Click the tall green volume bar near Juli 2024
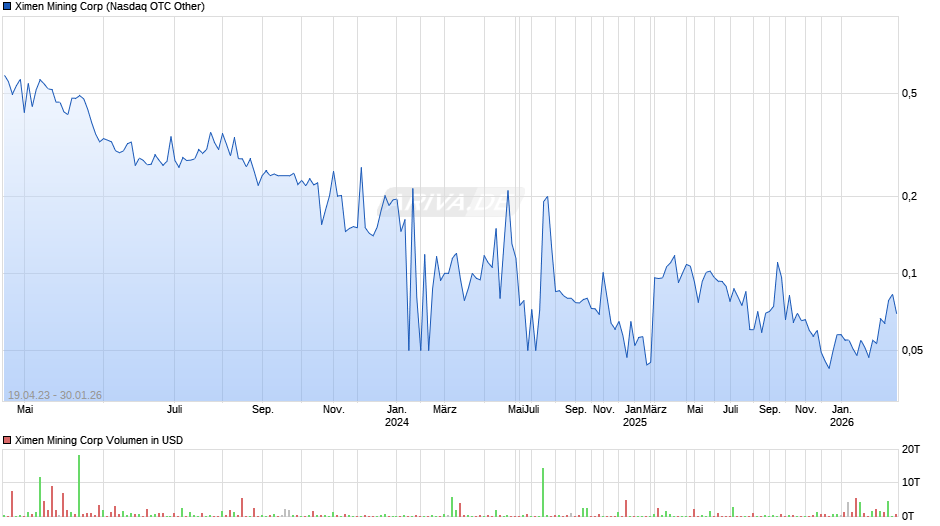Screen dimensions: 940x526 click(543, 492)
